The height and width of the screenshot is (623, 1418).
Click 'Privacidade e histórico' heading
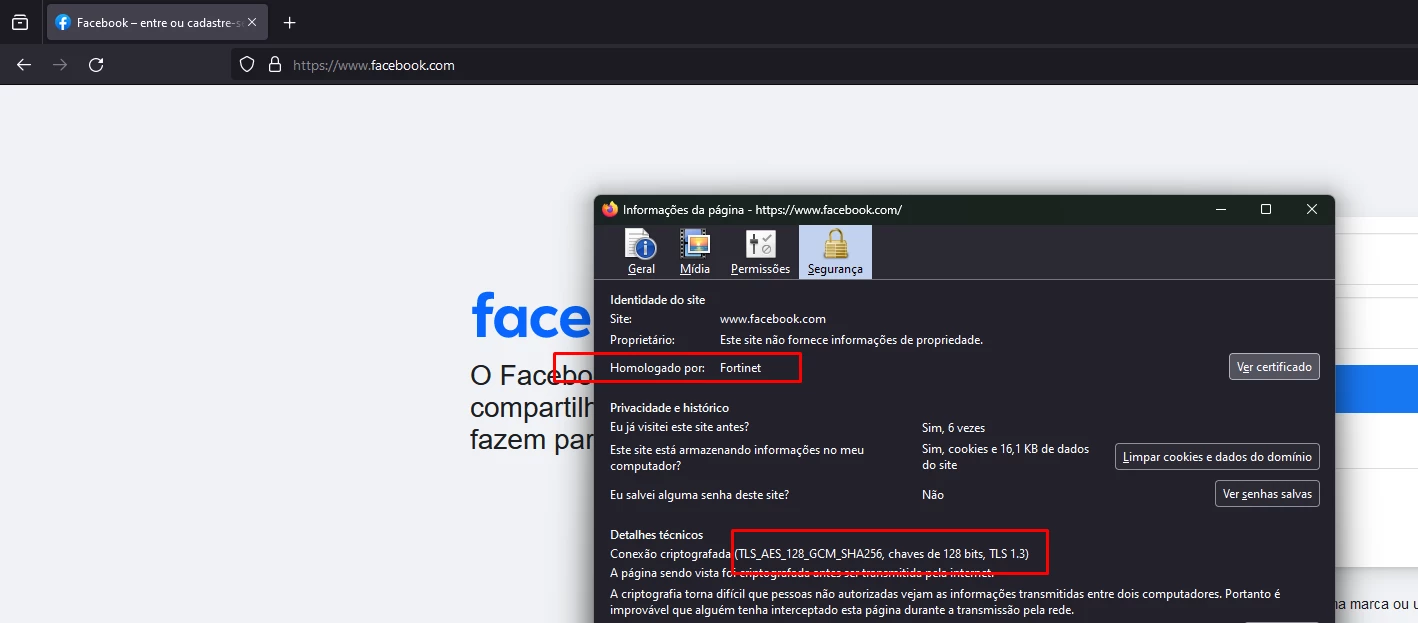click(670, 408)
